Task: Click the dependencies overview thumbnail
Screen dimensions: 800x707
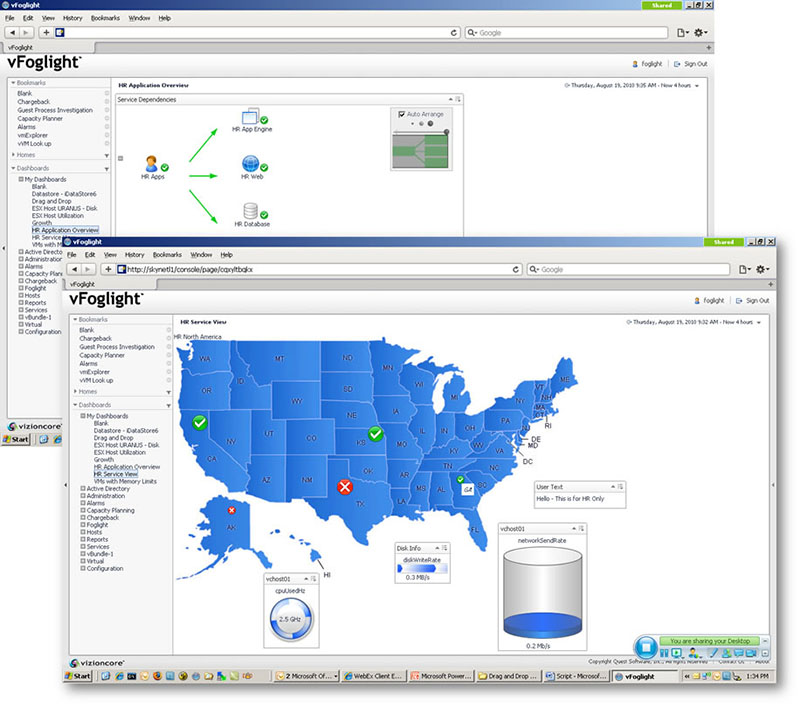Action: [x=420, y=151]
